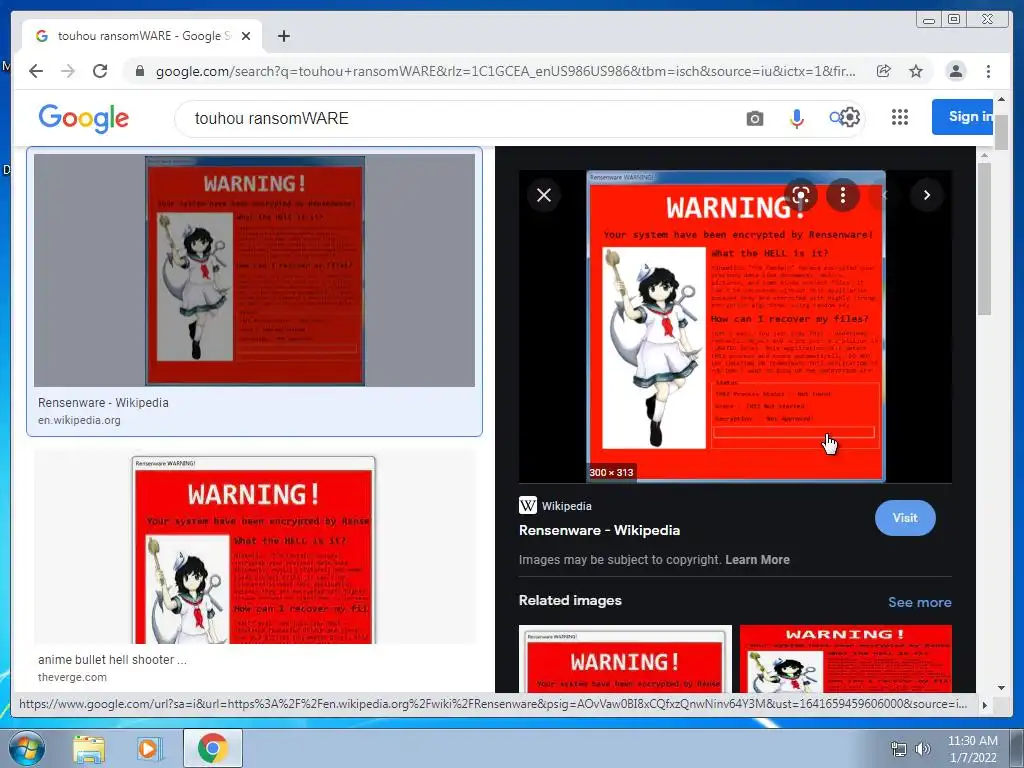This screenshot has width=1024, height=768.
Task: Sign in to Google account
Action: pos(963,117)
